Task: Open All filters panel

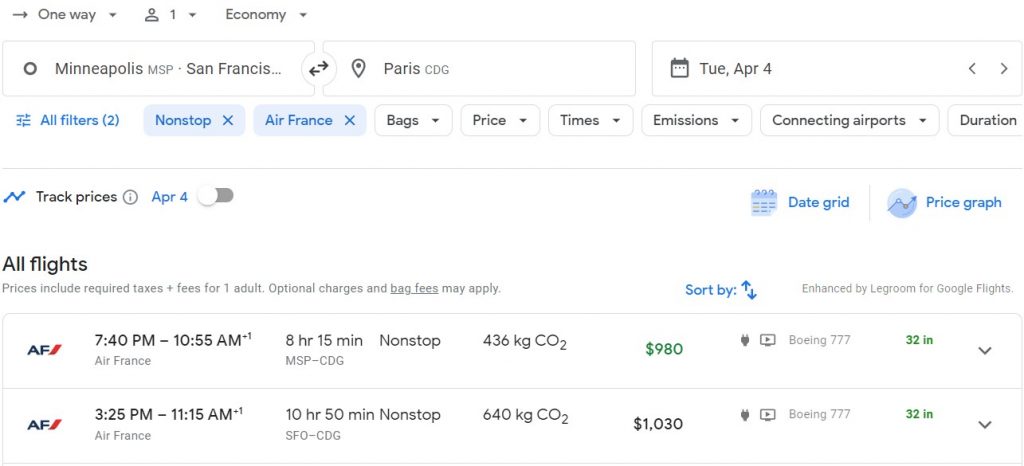Action: [68, 120]
